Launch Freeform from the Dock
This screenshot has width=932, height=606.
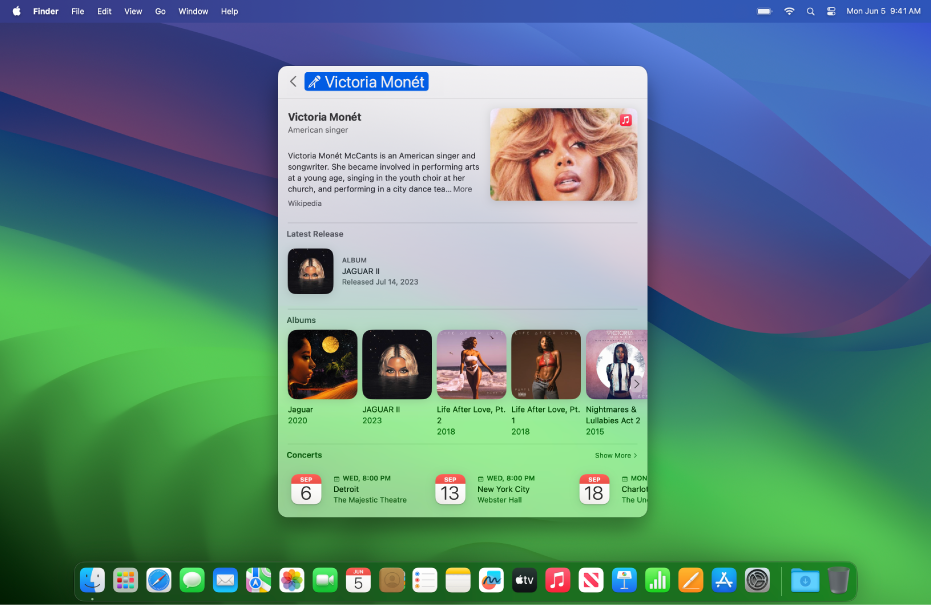click(x=491, y=580)
